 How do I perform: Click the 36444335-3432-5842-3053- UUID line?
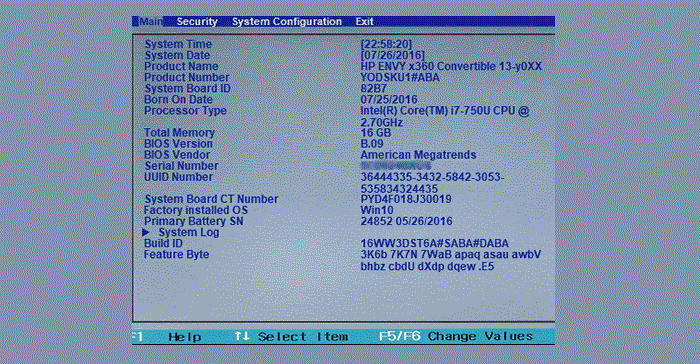click(x=433, y=177)
